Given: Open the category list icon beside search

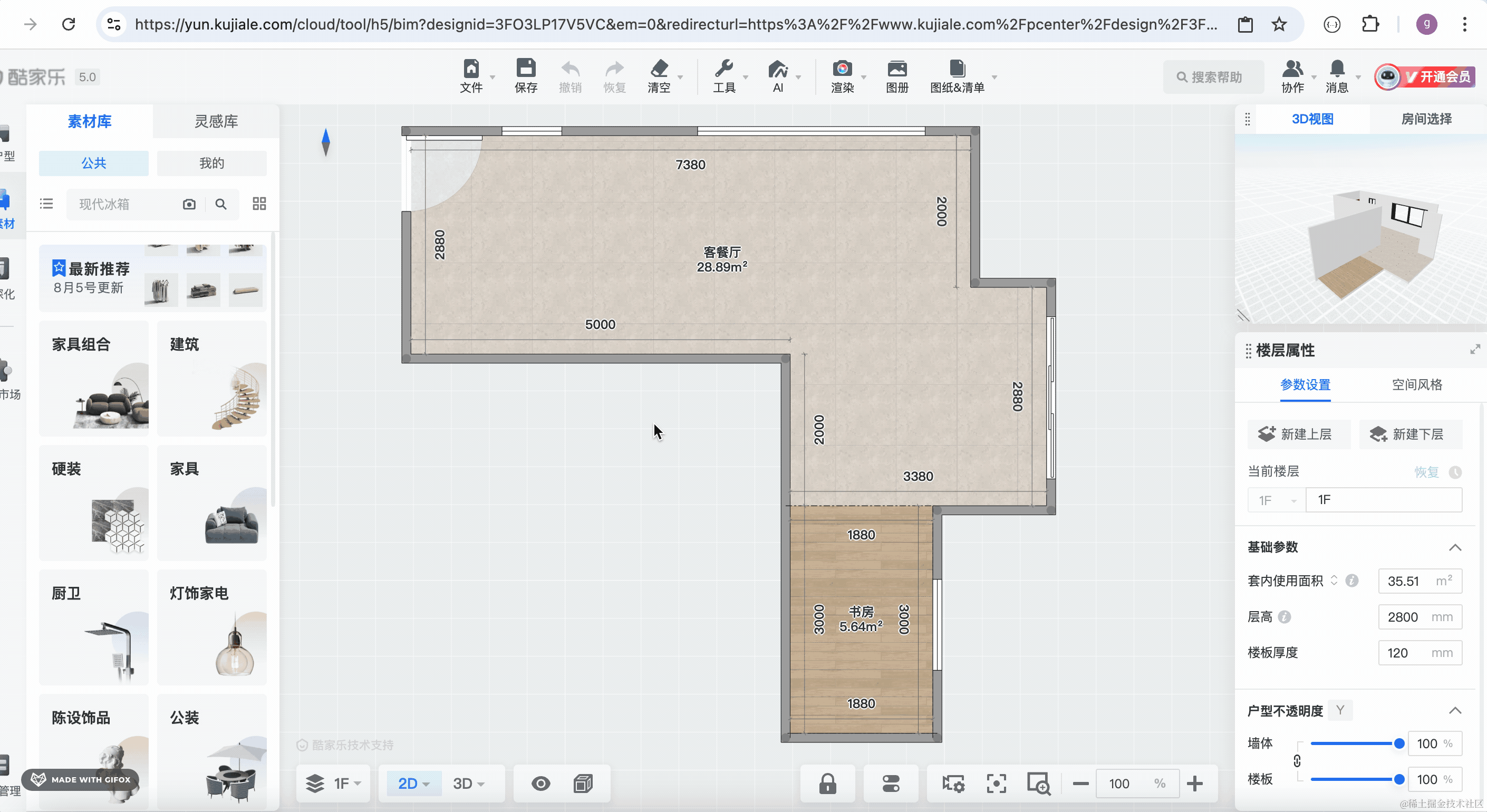Looking at the screenshot, I should [x=46, y=204].
